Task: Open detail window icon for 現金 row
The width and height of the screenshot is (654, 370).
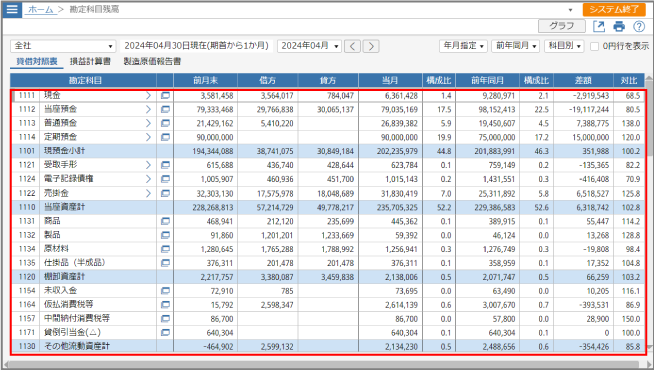Action: [x=165, y=96]
